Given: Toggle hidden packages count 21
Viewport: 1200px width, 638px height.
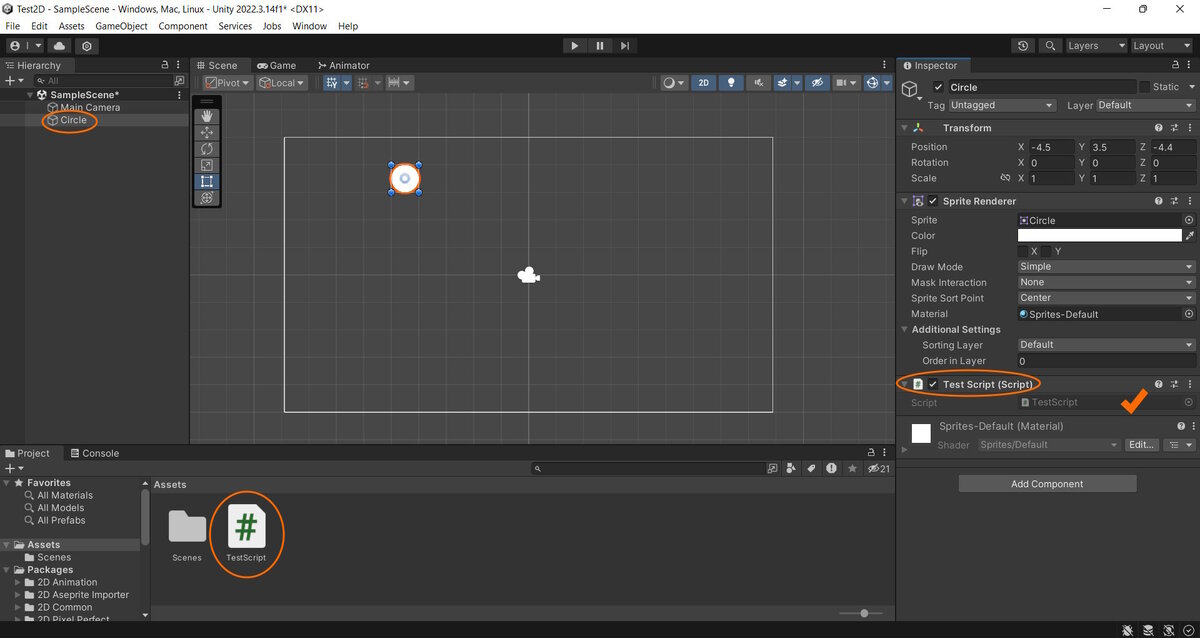Looking at the screenshot, I should point(878,468).
